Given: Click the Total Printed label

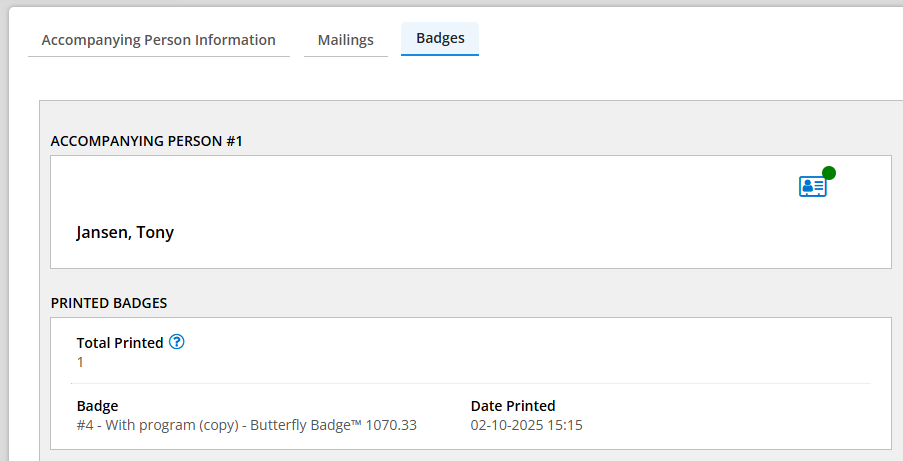Looking at the screenshot, I should (x=120, y=343).
